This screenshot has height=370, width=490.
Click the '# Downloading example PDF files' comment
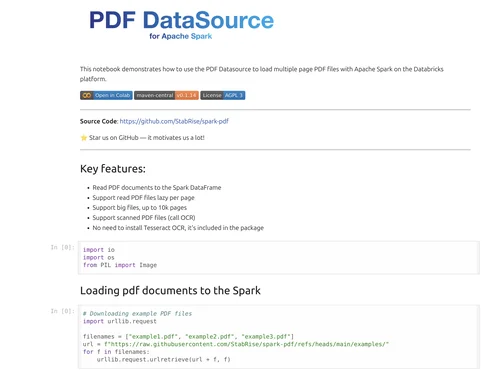(137, 314)
